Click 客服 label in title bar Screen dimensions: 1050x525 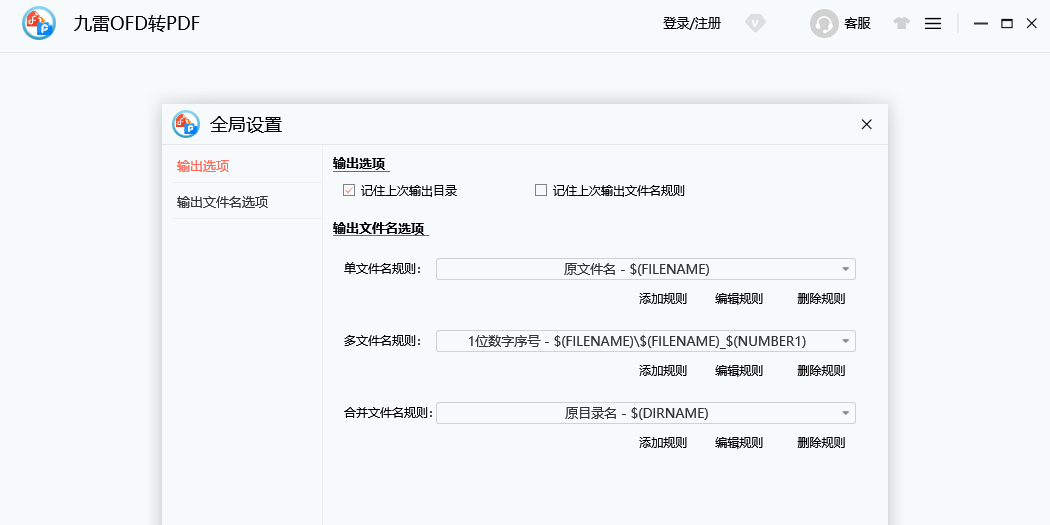(x=857, y=24)
